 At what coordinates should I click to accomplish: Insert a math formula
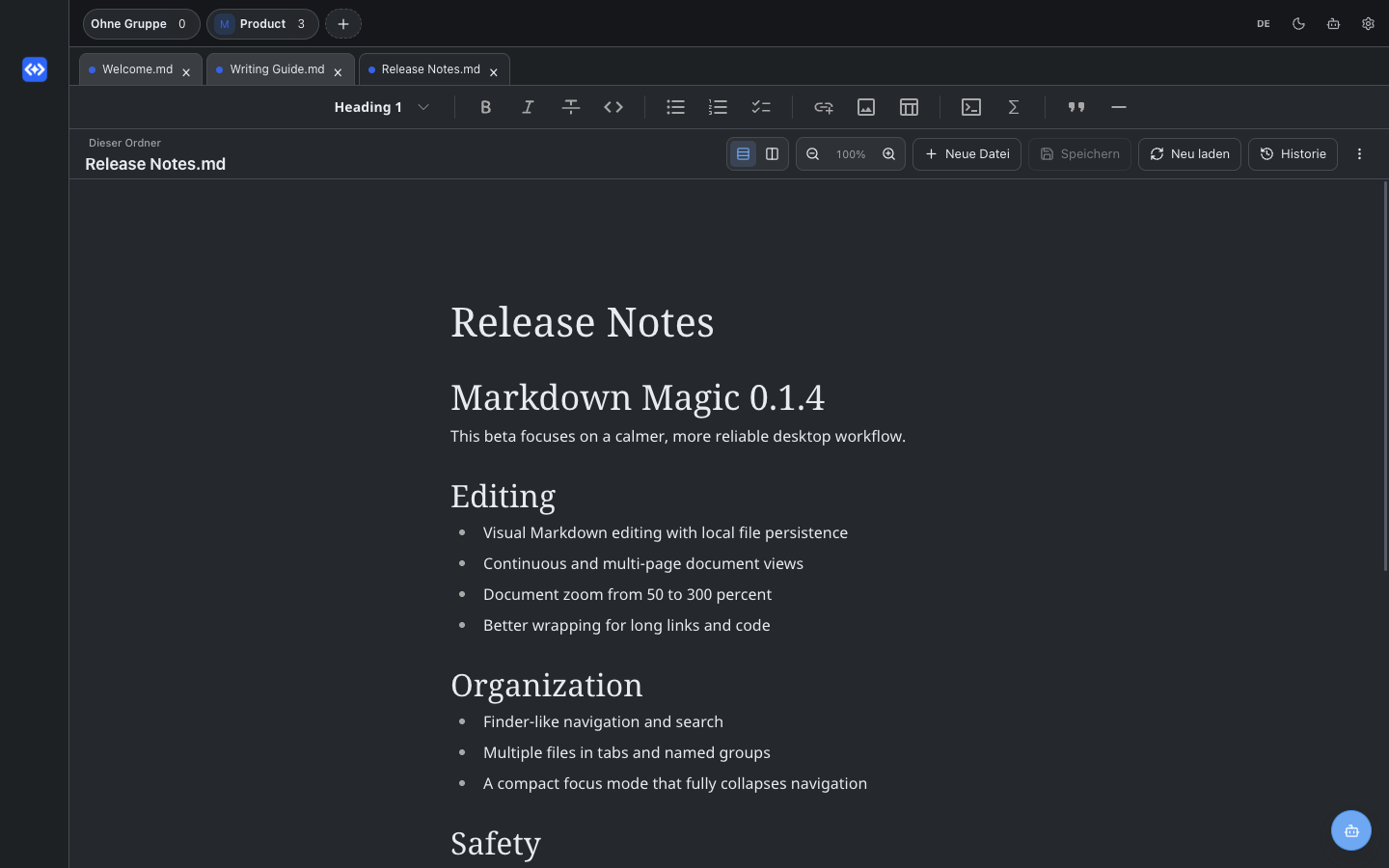click(1014, 107)
